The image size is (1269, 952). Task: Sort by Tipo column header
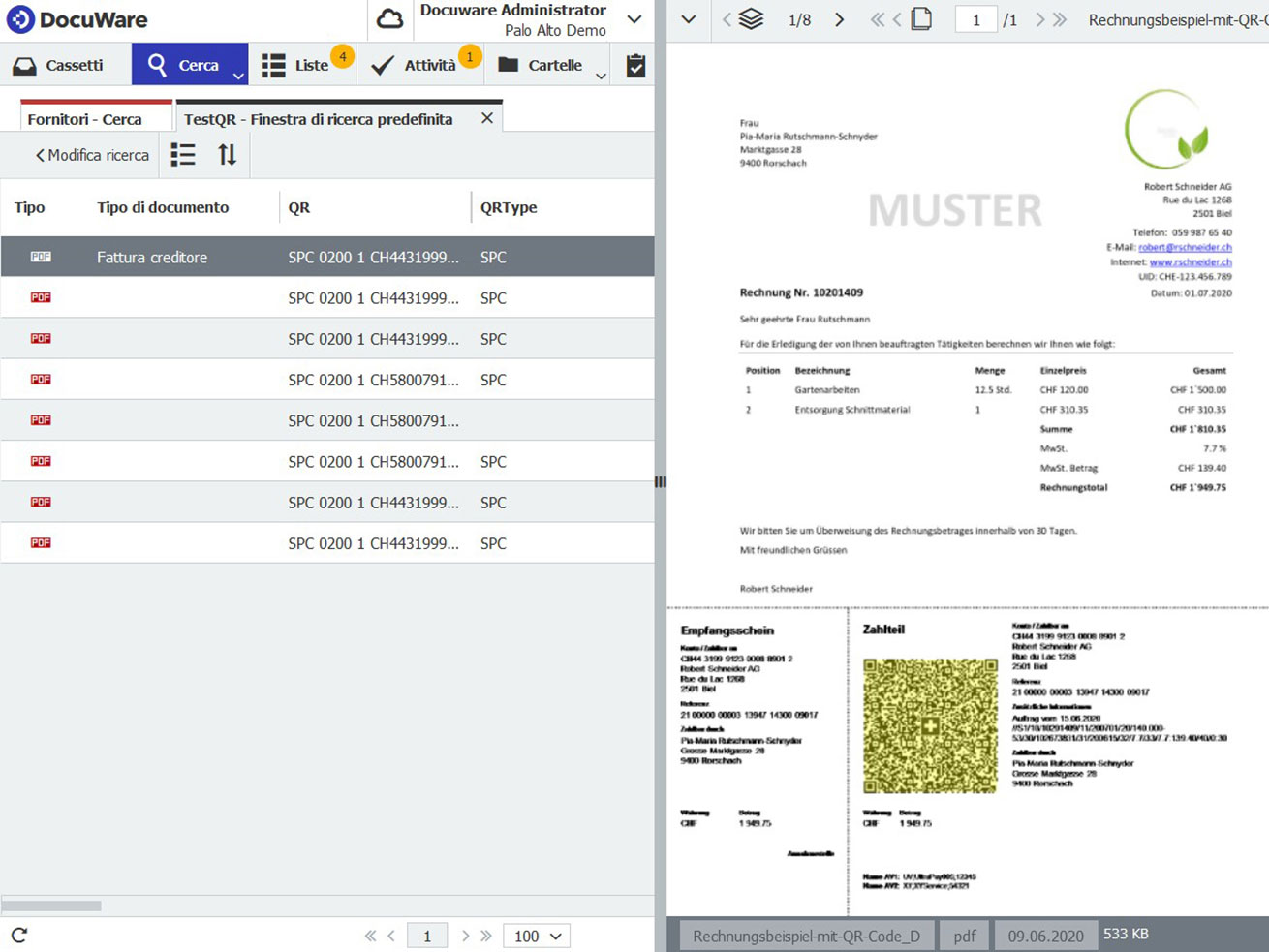click(x=30, y=207)
